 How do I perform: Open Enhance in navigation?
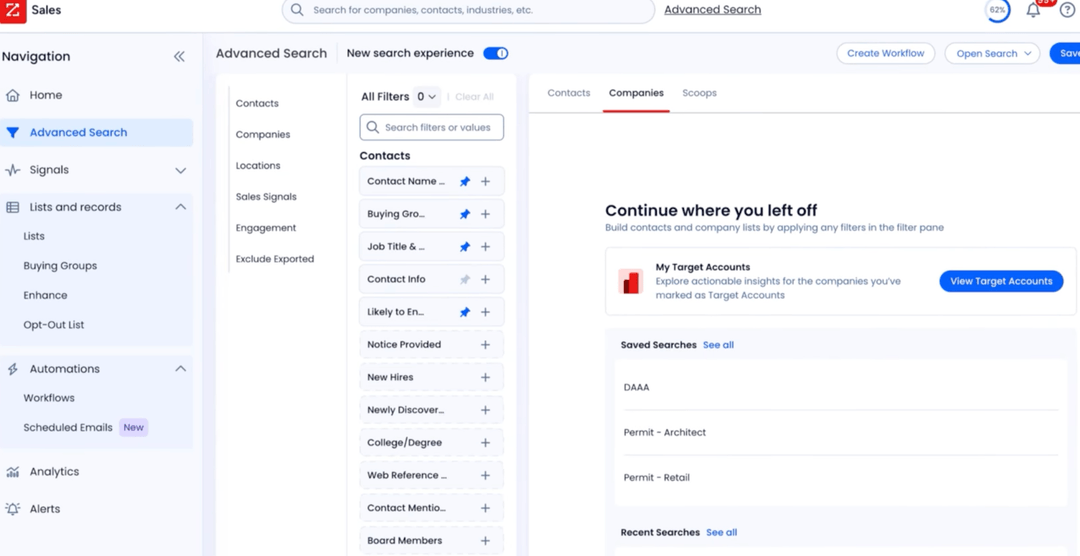45,295
